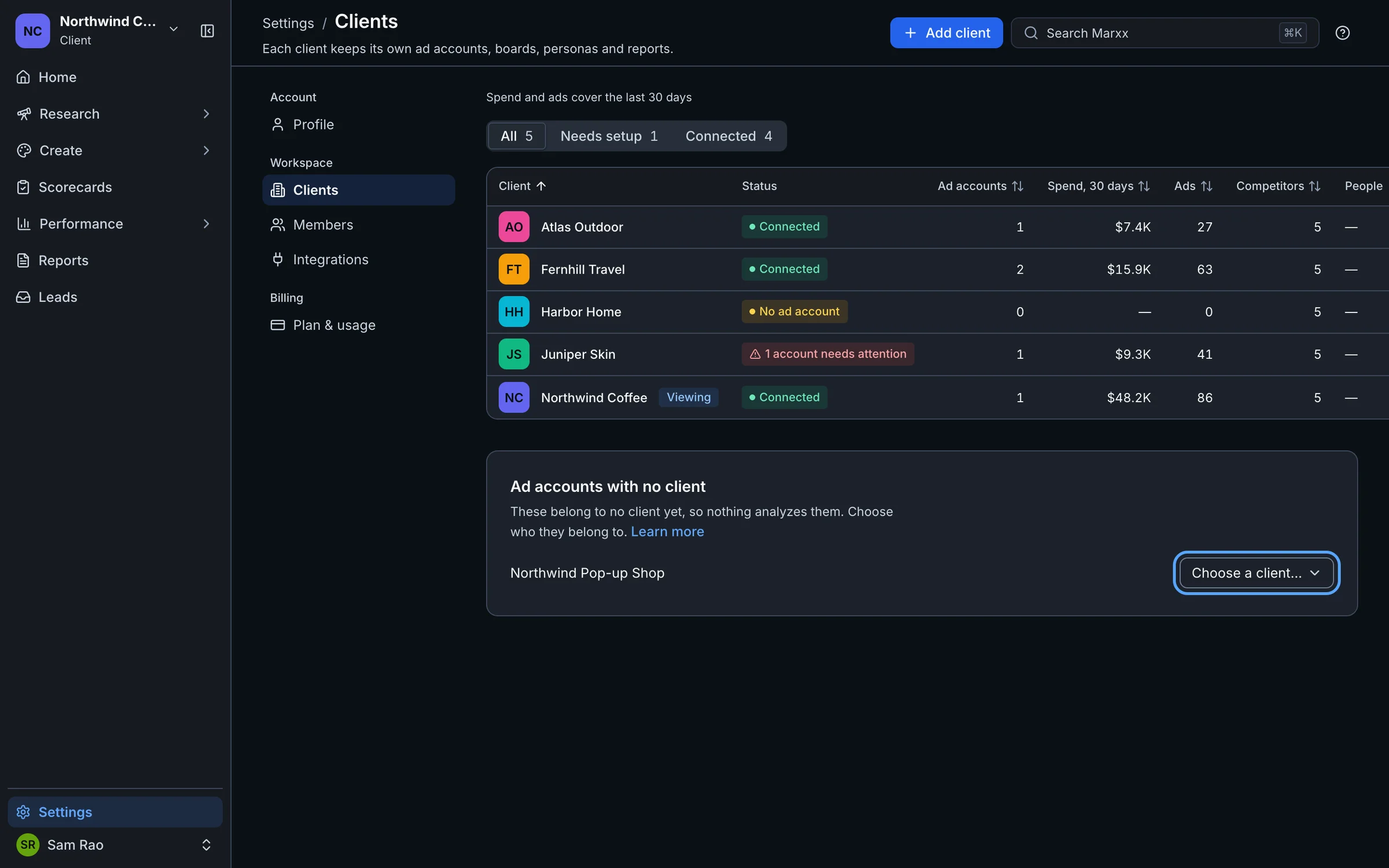Follow the Learn more link
This screenshot has height=868, width=1389.
[667, 532]
